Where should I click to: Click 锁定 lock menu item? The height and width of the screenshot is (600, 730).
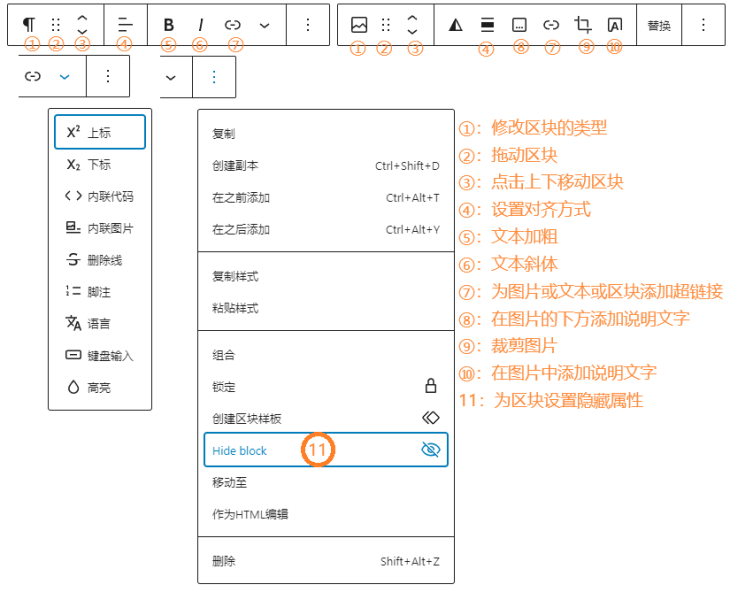pos(326,387)
